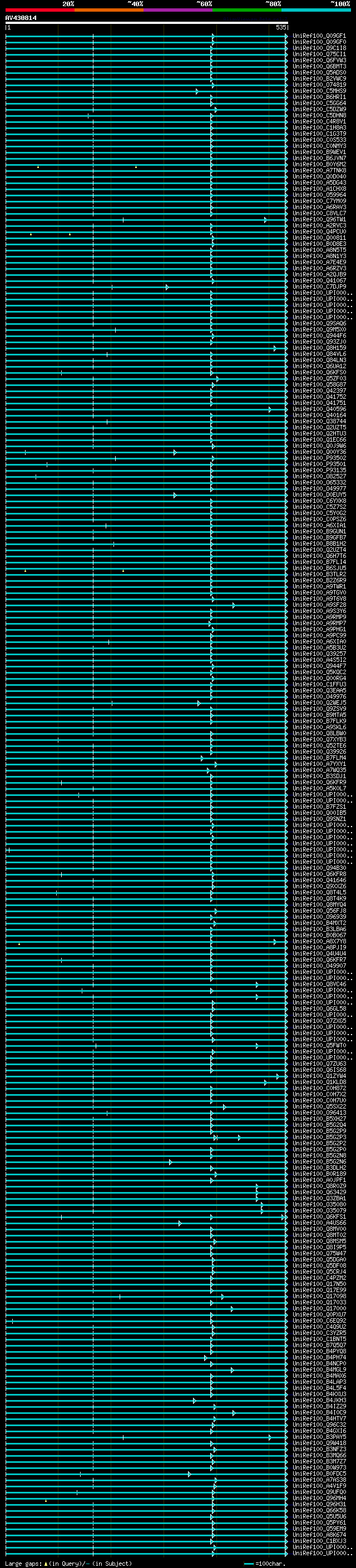Select hit label UniRef100_B4MXT2
356x1568 pixels.
pyautogui.click(x=319, y=923)
